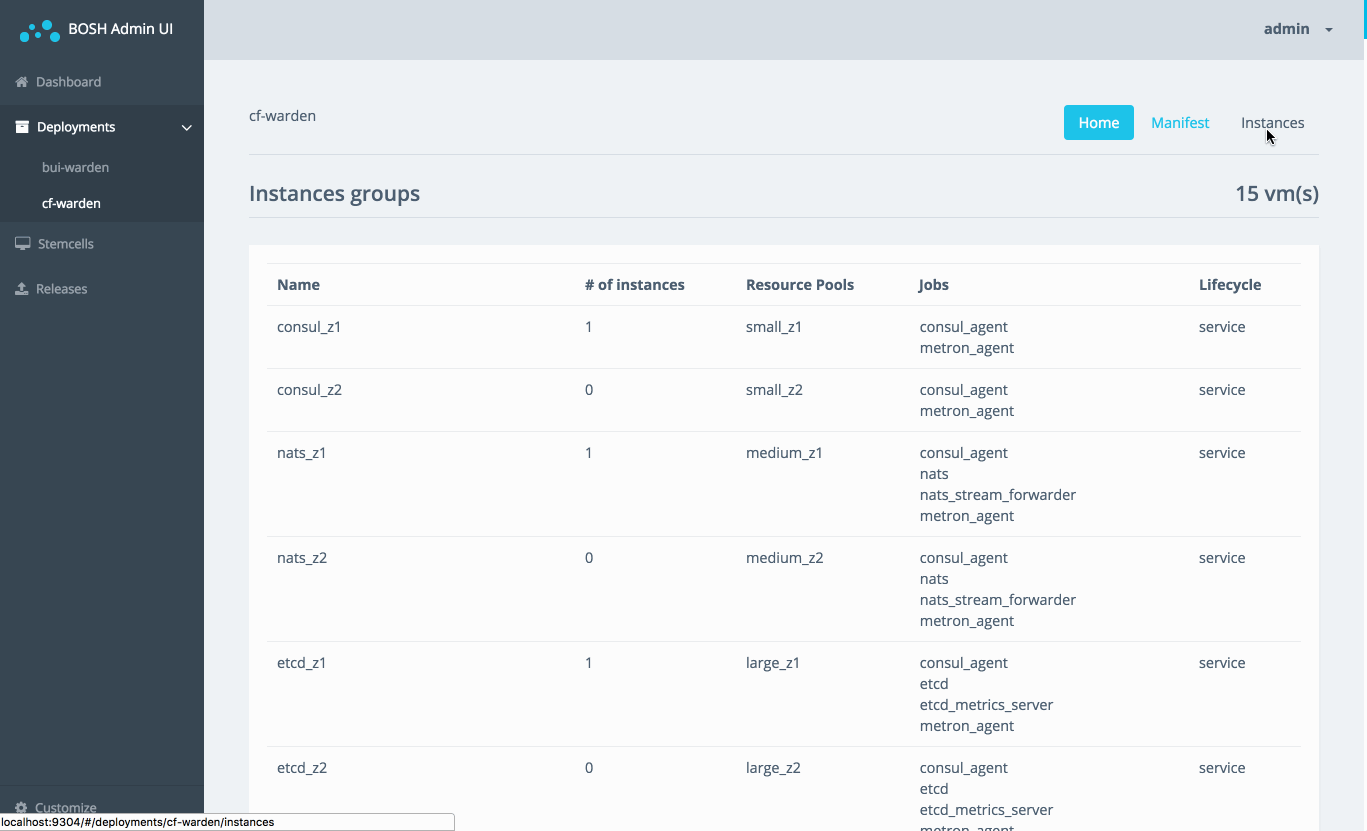This screenshot has height=831, width=1367.
Task: Click the Releases upload icon
Action: pyautogui.click(x=22, y=289)
